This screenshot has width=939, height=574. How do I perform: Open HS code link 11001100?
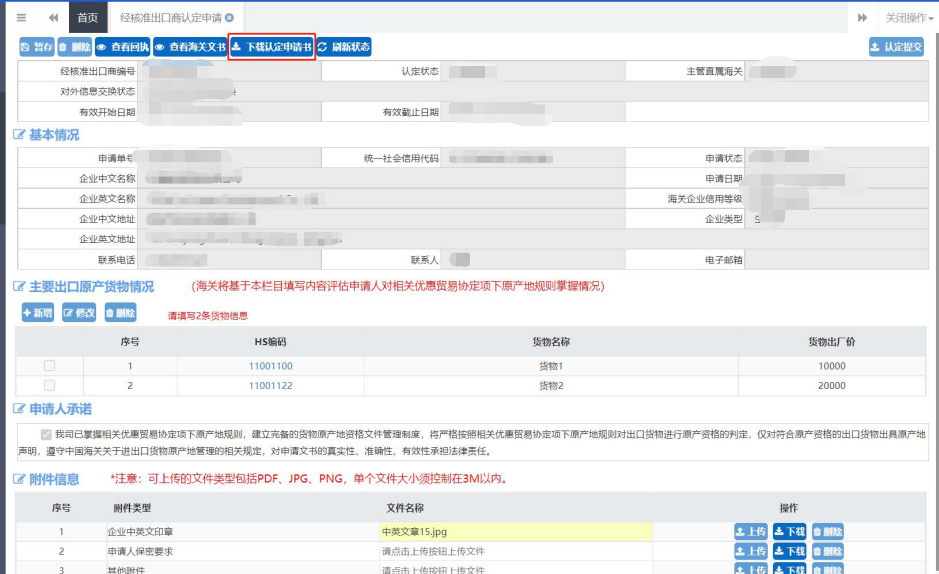click(270, 366)
